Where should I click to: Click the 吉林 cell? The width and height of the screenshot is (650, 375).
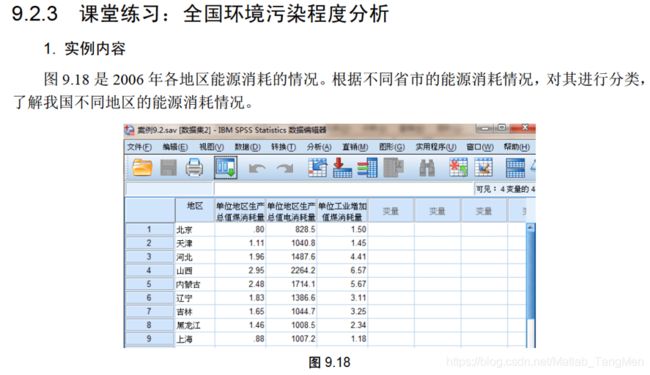tap(195, 311)
